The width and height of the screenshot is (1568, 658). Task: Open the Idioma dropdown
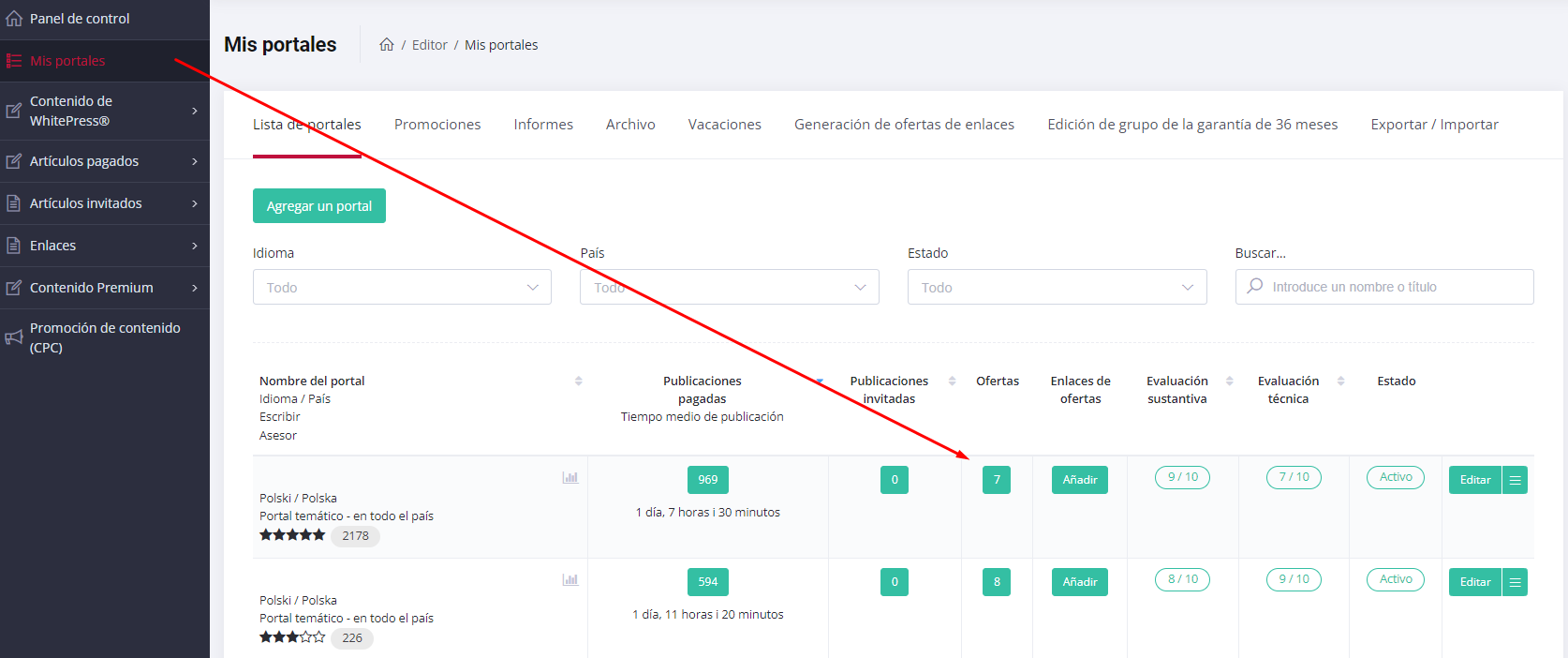click(x=402, y=287)
